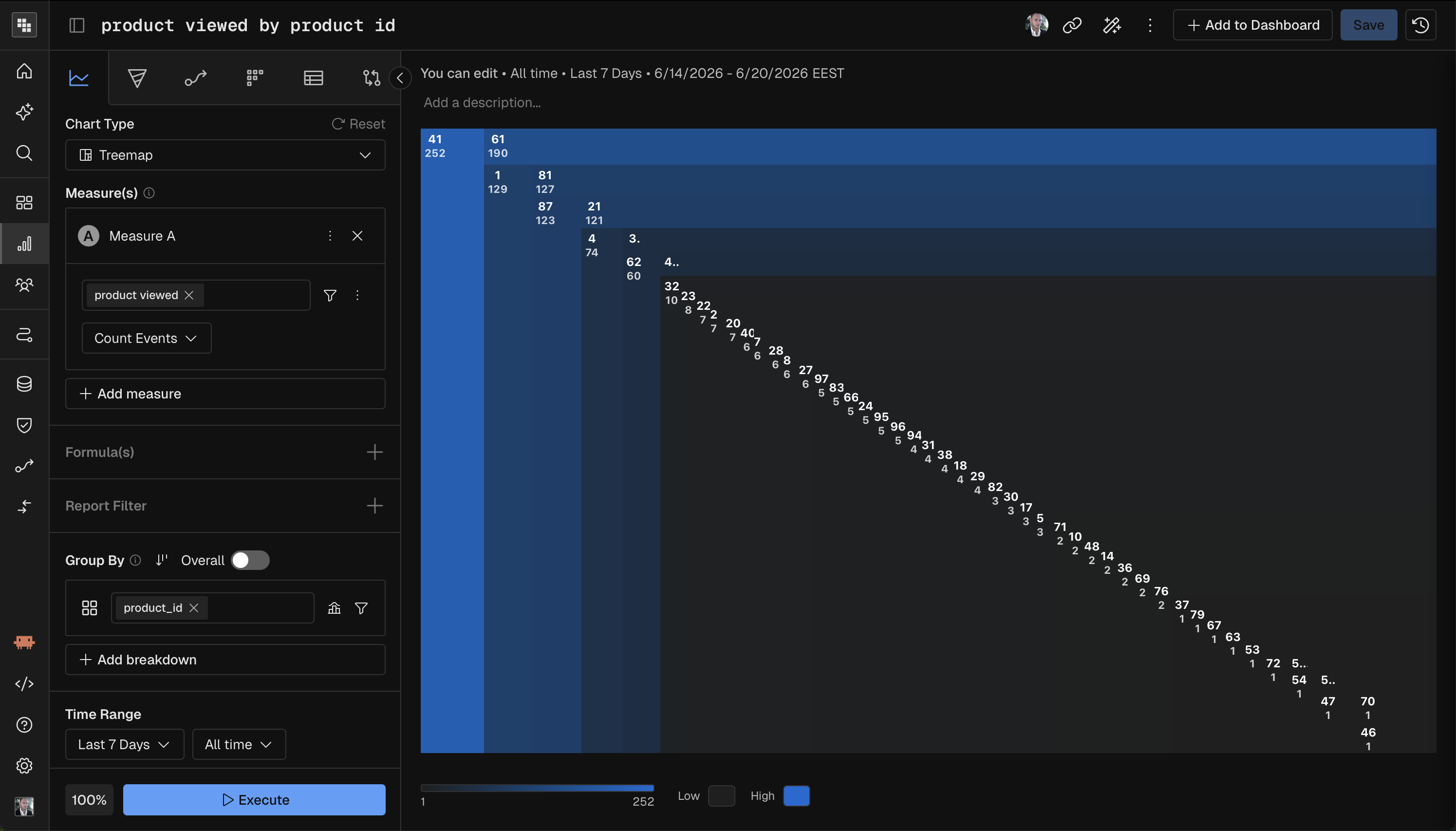Open the orange robot icon in sidebar
Viewport: 1456px width, 831px height.
(x=24, y=642)
